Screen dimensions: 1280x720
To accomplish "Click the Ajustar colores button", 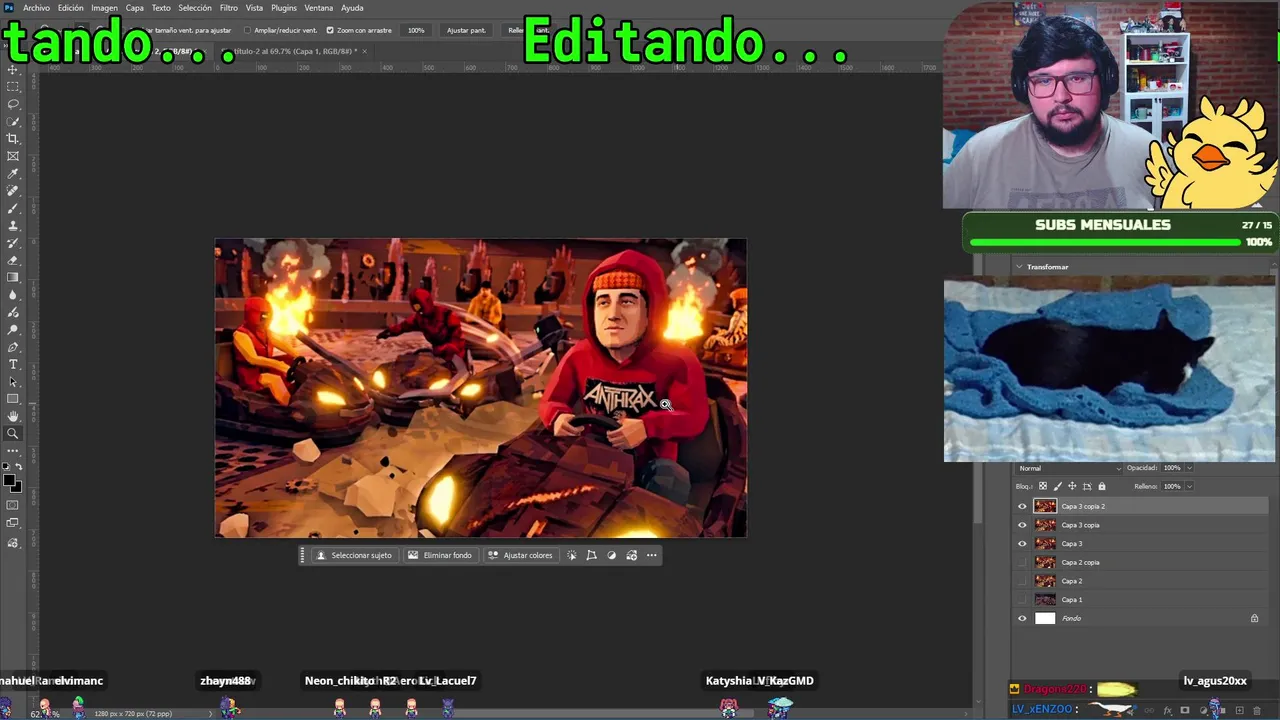I will (x=520, y=555).
